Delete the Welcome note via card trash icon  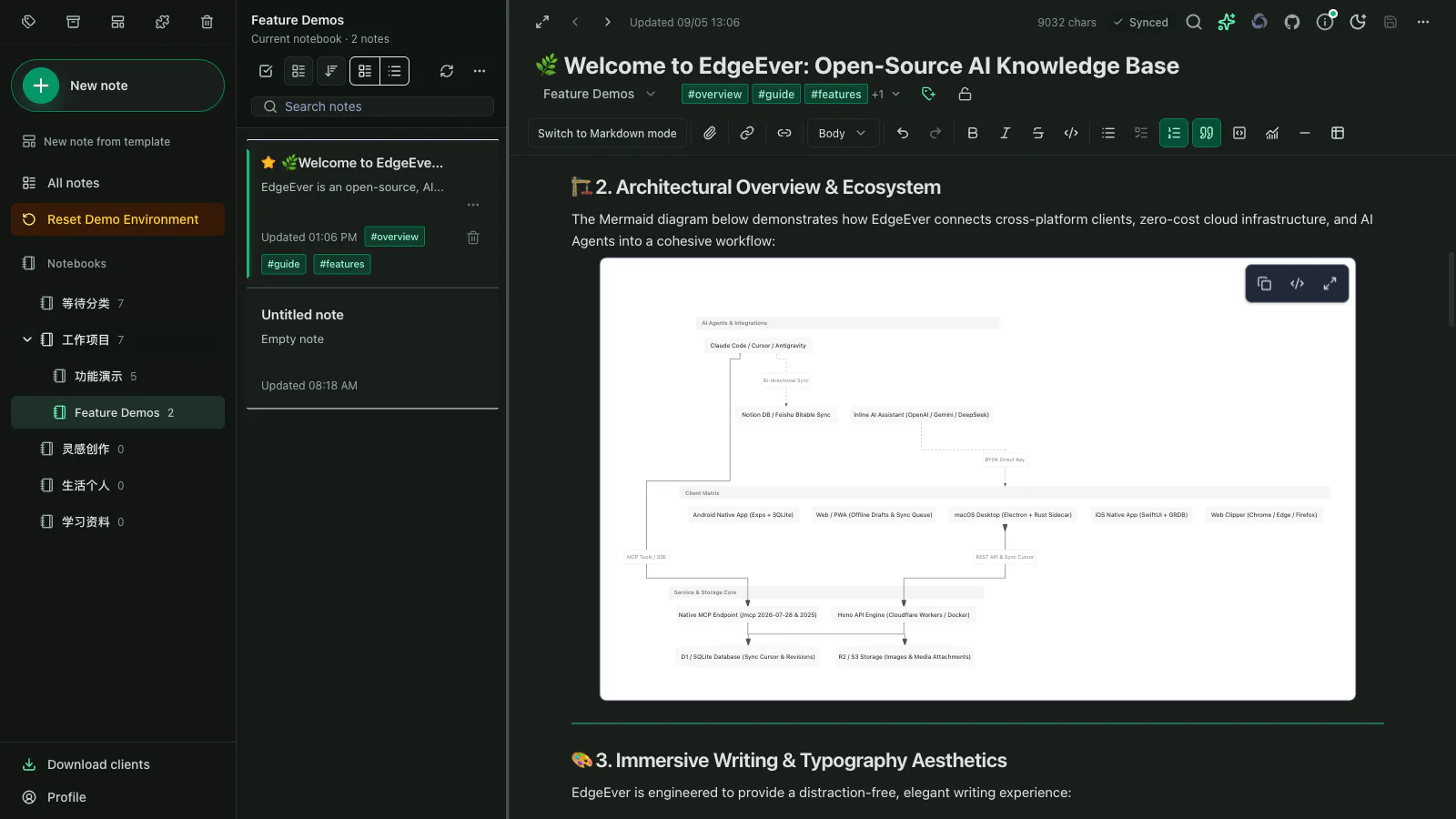click(473, 238)
